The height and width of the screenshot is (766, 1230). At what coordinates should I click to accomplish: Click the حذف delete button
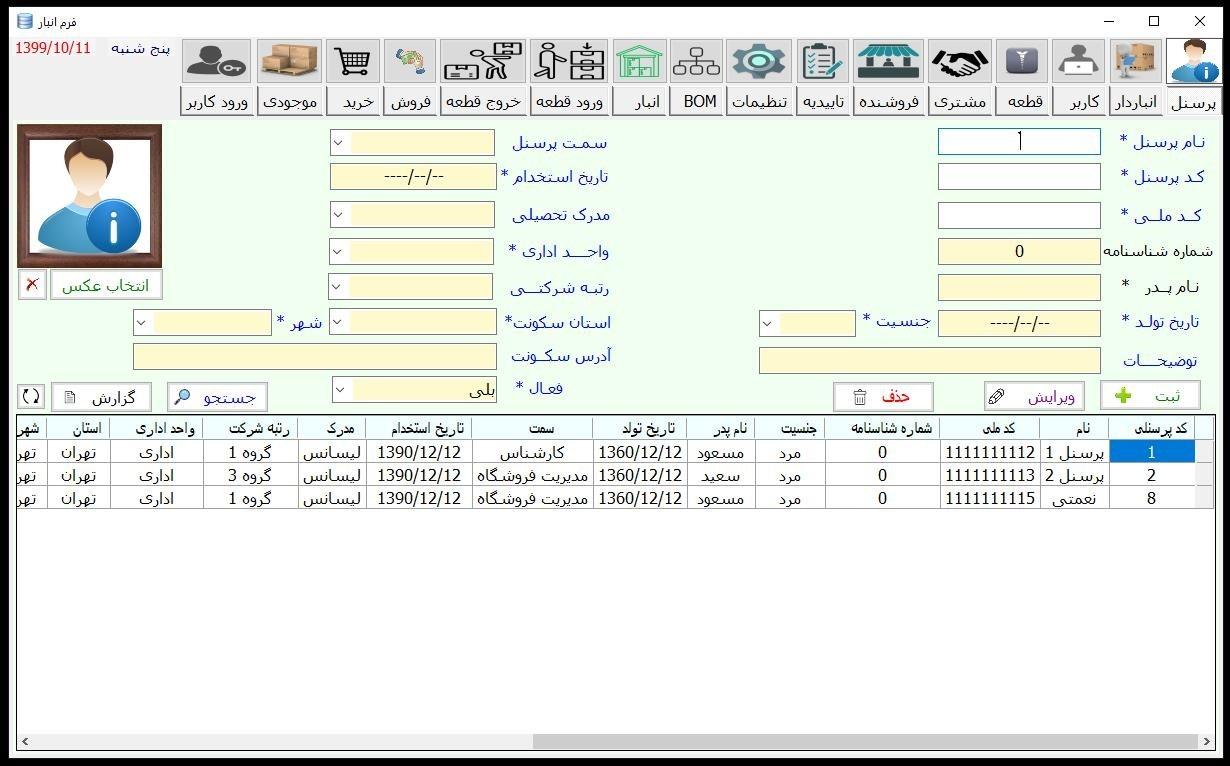point(883,397)
